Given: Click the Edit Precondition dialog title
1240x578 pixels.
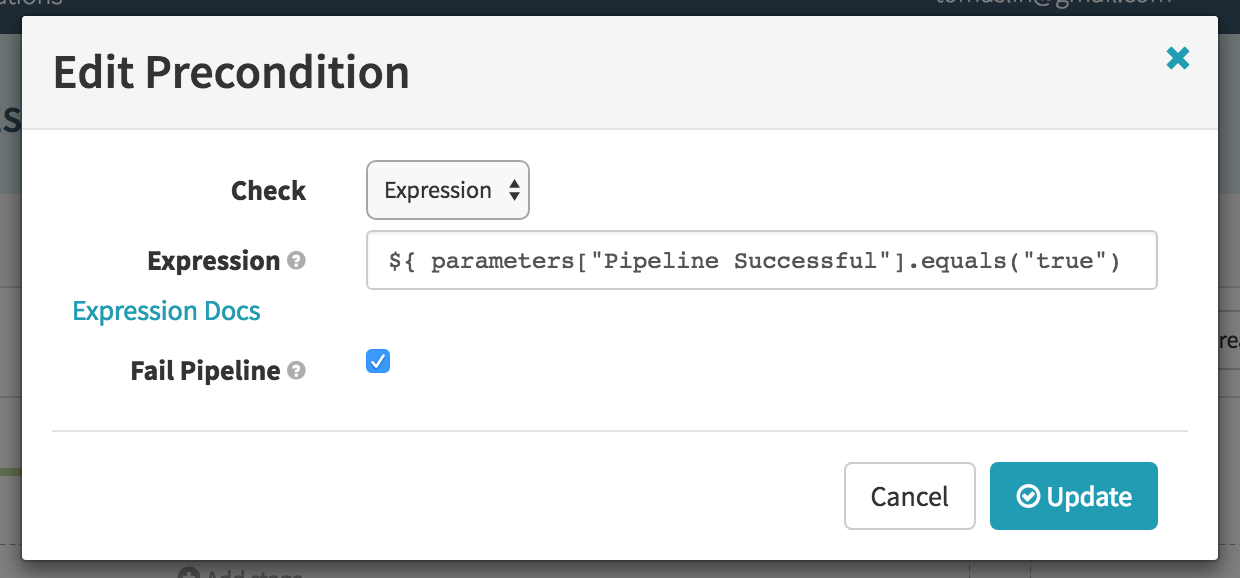Looking at the screenshot, I should click(x=231, y=73).
